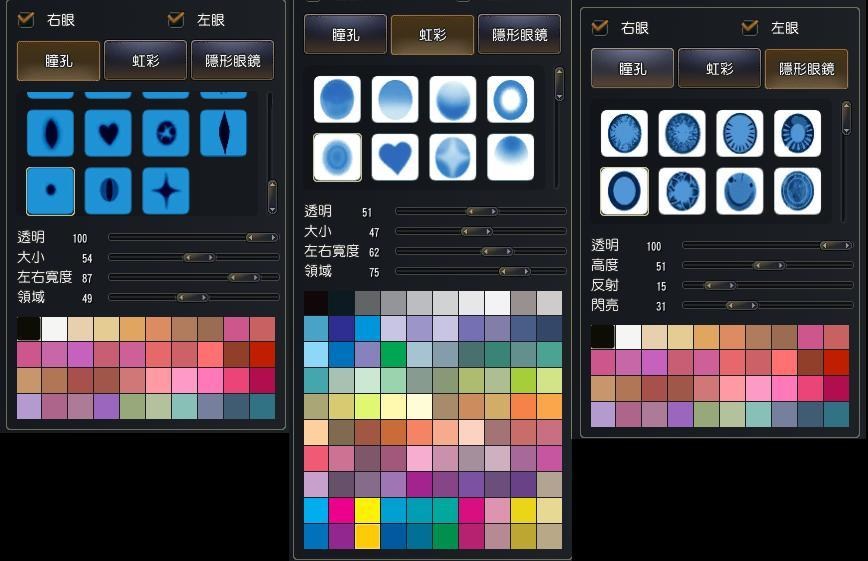
Task: Choose the bright red swatch in pupil palette
Action: (x=262, y=354)
